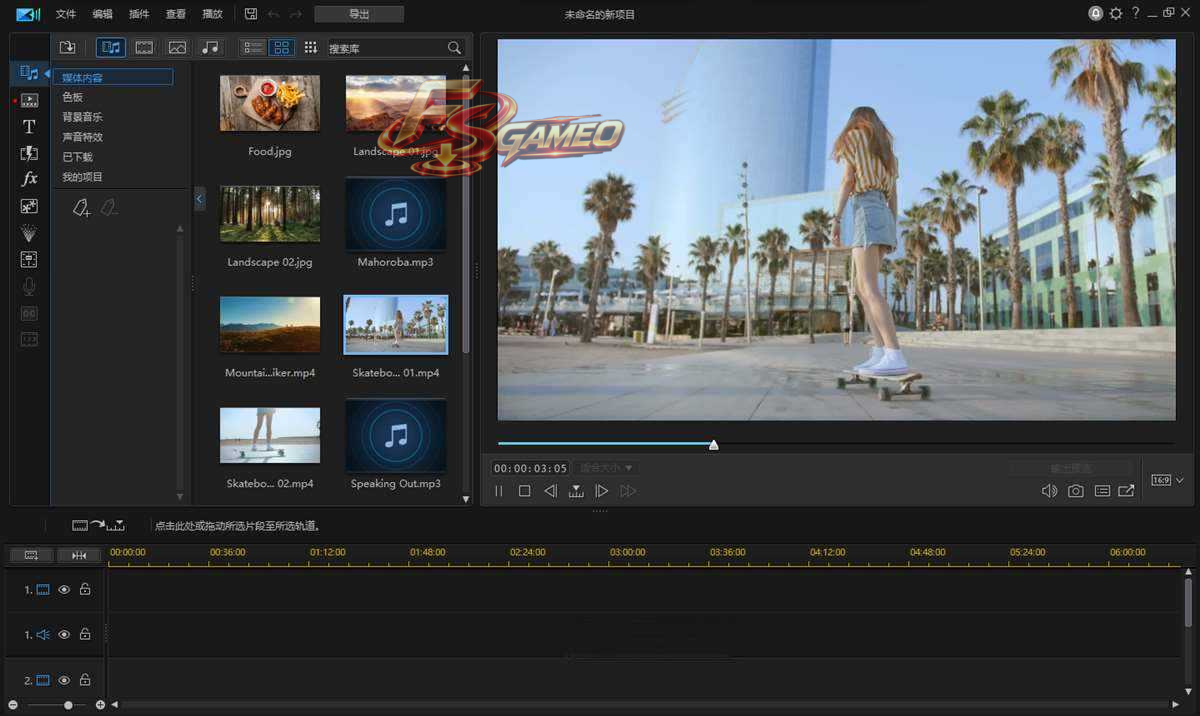Click the timeline zoom slider knob
This screenshot has height=716, width=1200.
(x=68, y=705)
